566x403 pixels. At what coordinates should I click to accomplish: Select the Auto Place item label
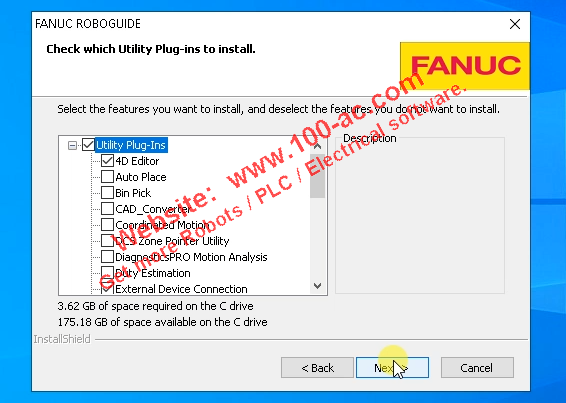(141, 177)
